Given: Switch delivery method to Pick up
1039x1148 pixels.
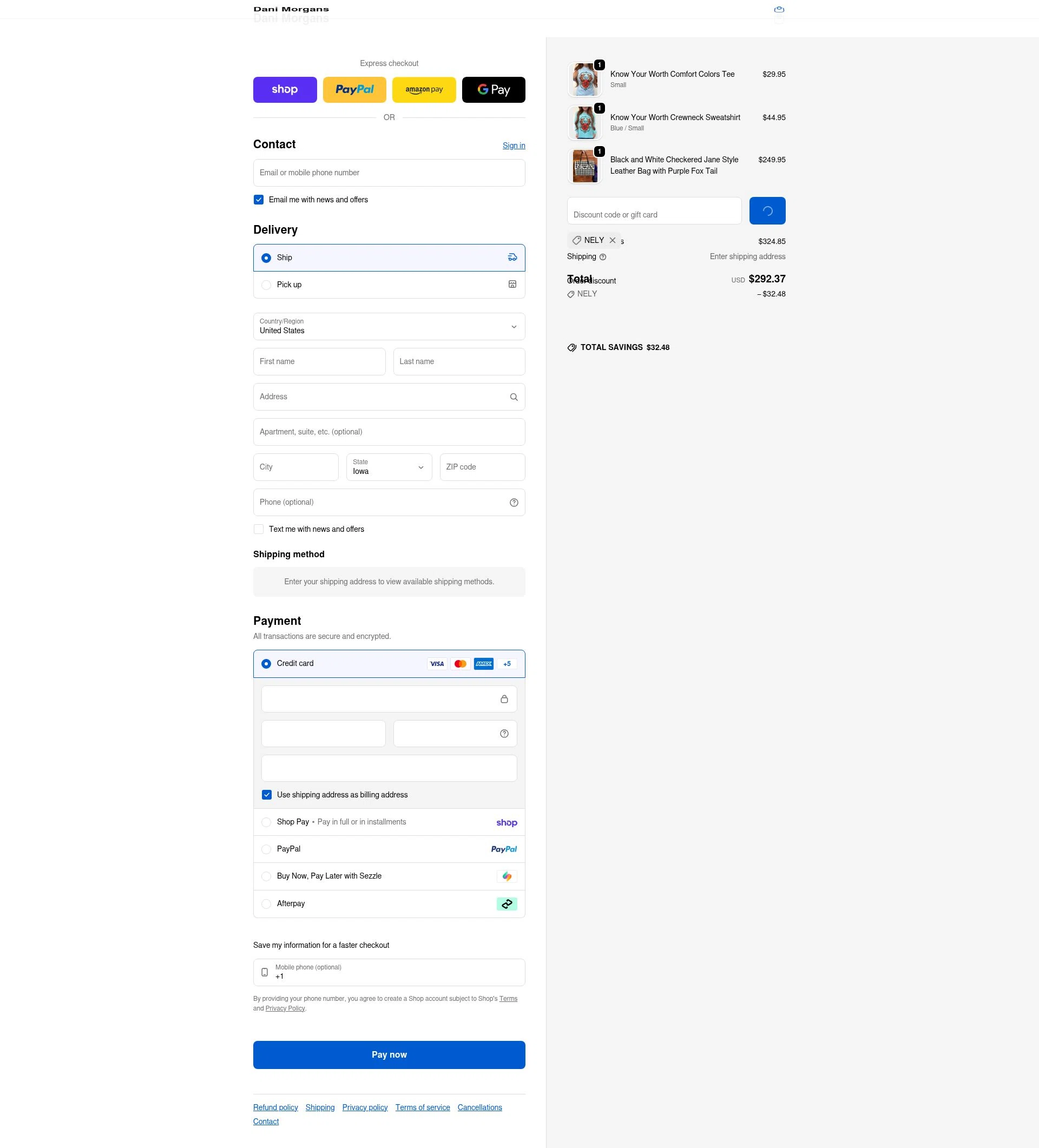Looking at the screenshot, I should click(266, 285).
